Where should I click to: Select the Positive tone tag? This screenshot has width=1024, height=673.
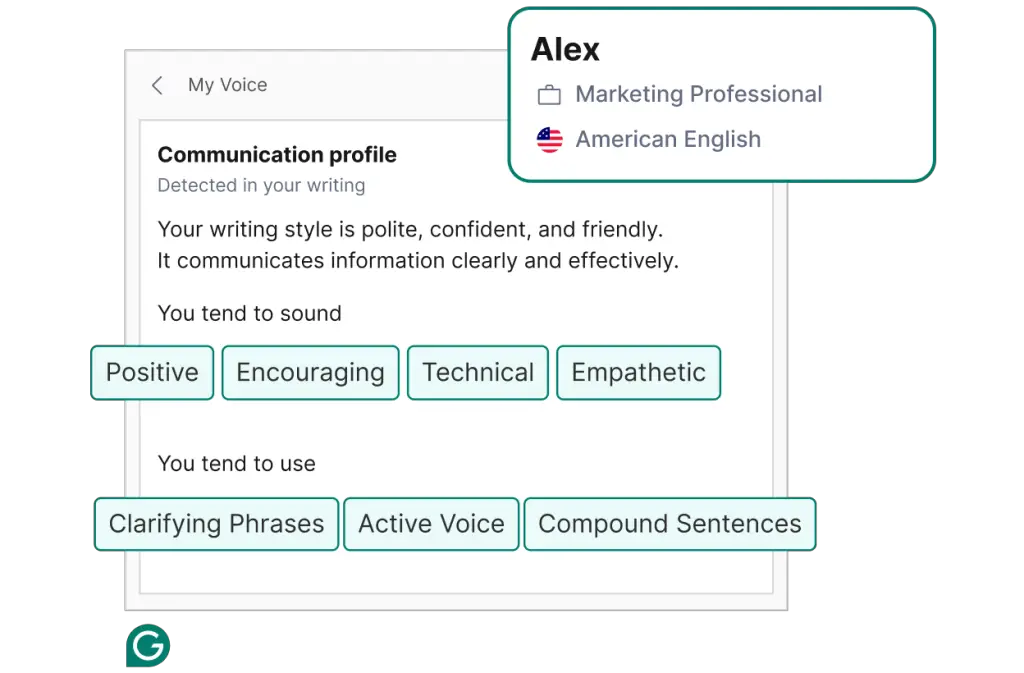pyautogui.click(x=152, y=373)
